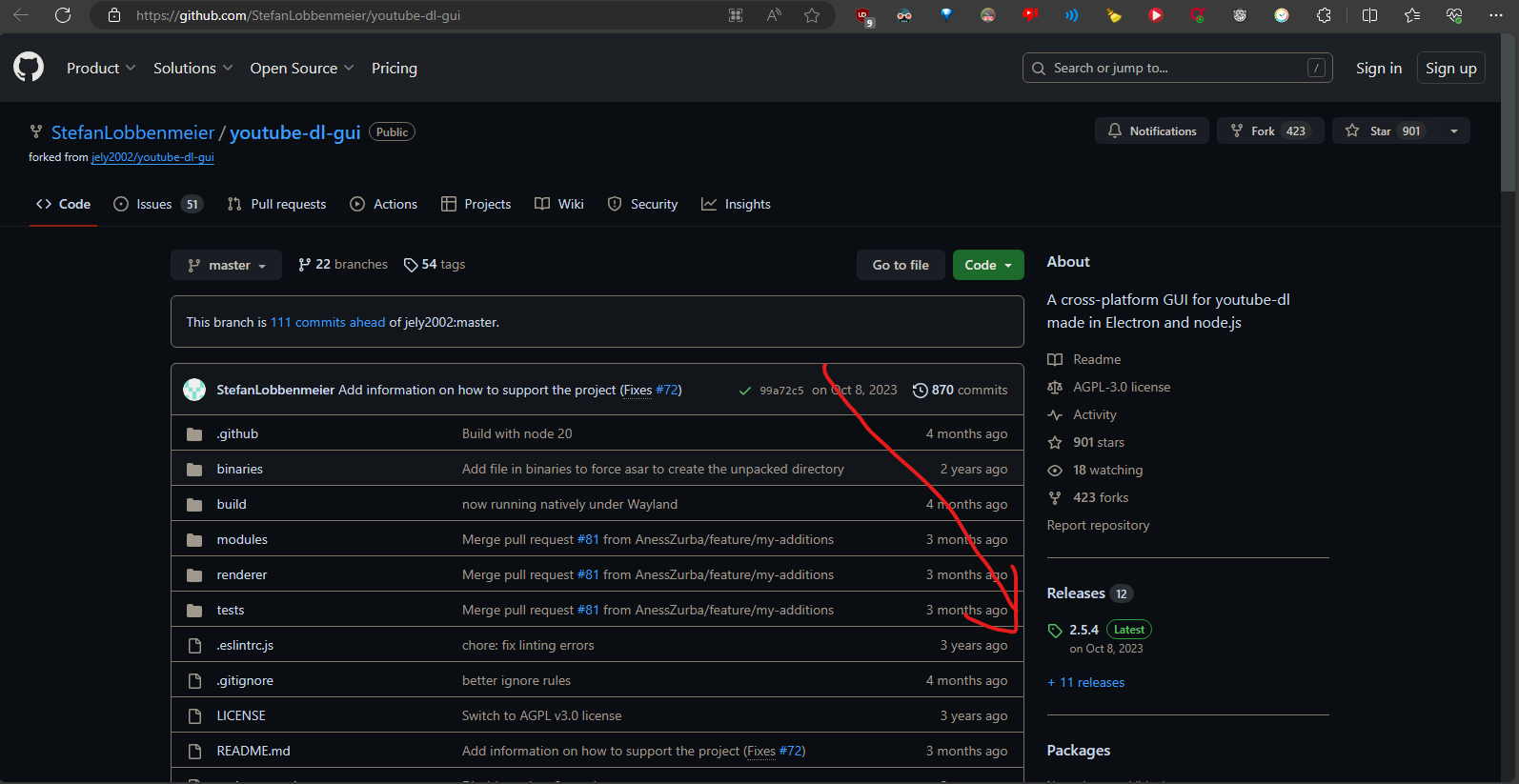The image size is (1519, 784).
Task: Open pull request #81 link in tests row
Action: (588, 610)
